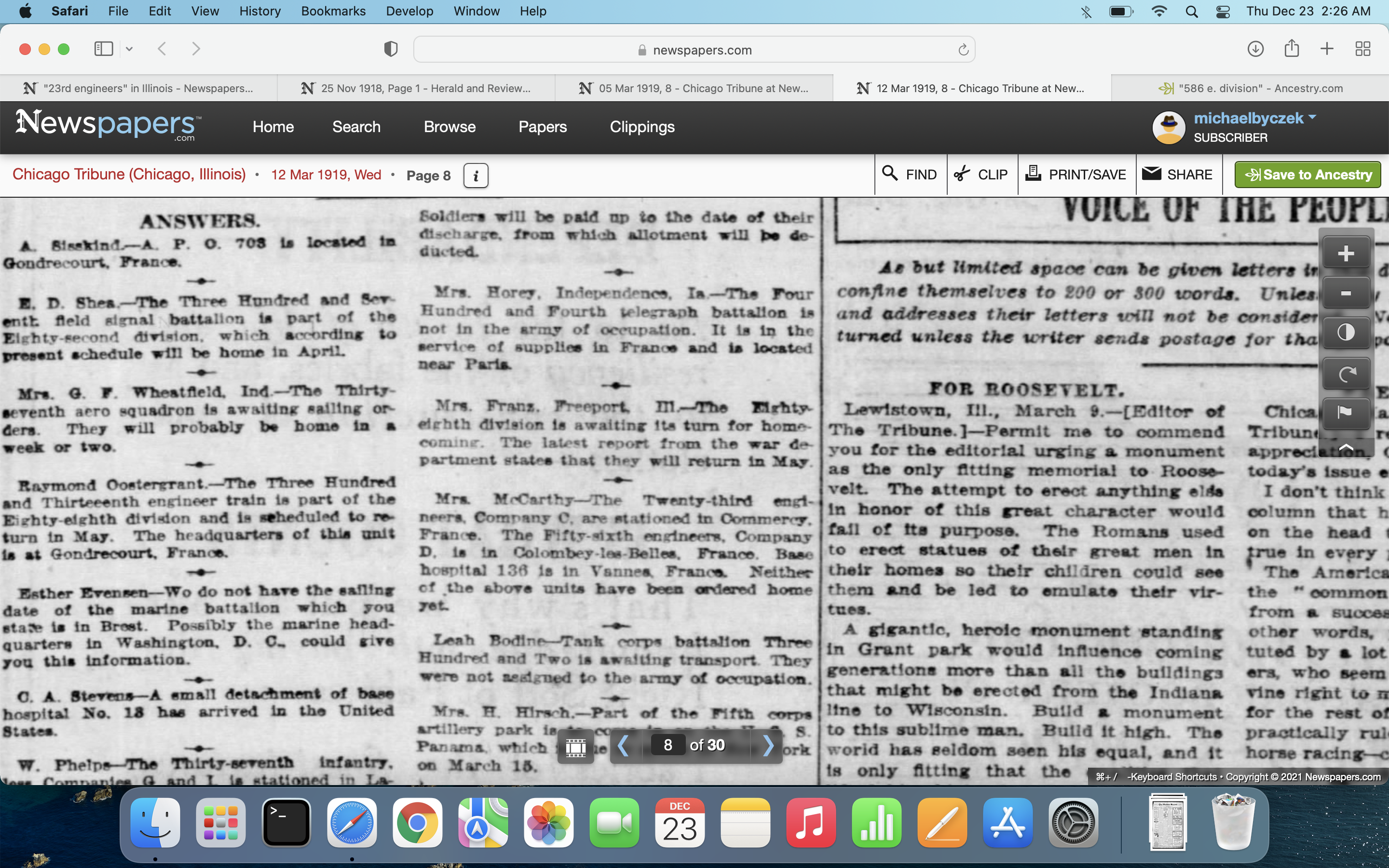This screenshot has width=1389, height=868.
Task: Show the filmstrip page thumbnails
Action: point(576,746)
